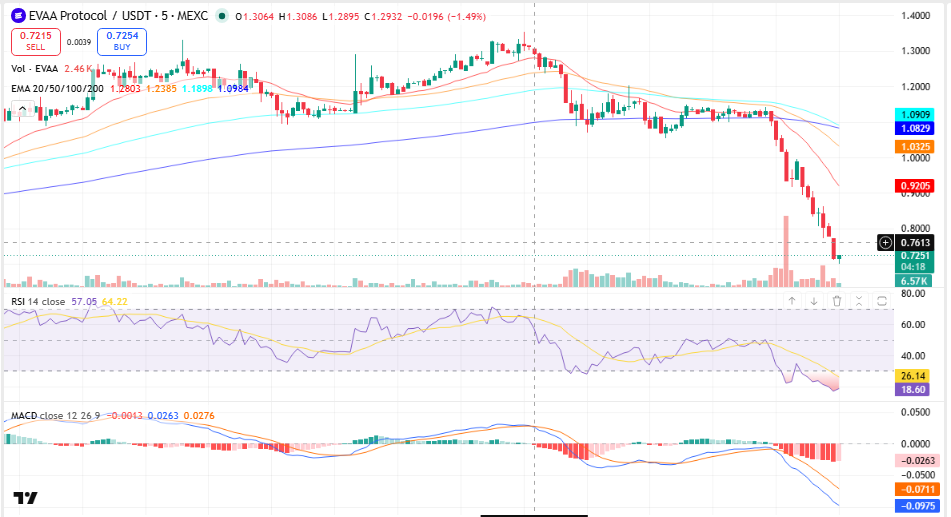Click the red 0.9205 EMA price label
951x517 pixels.
[915, 186]
